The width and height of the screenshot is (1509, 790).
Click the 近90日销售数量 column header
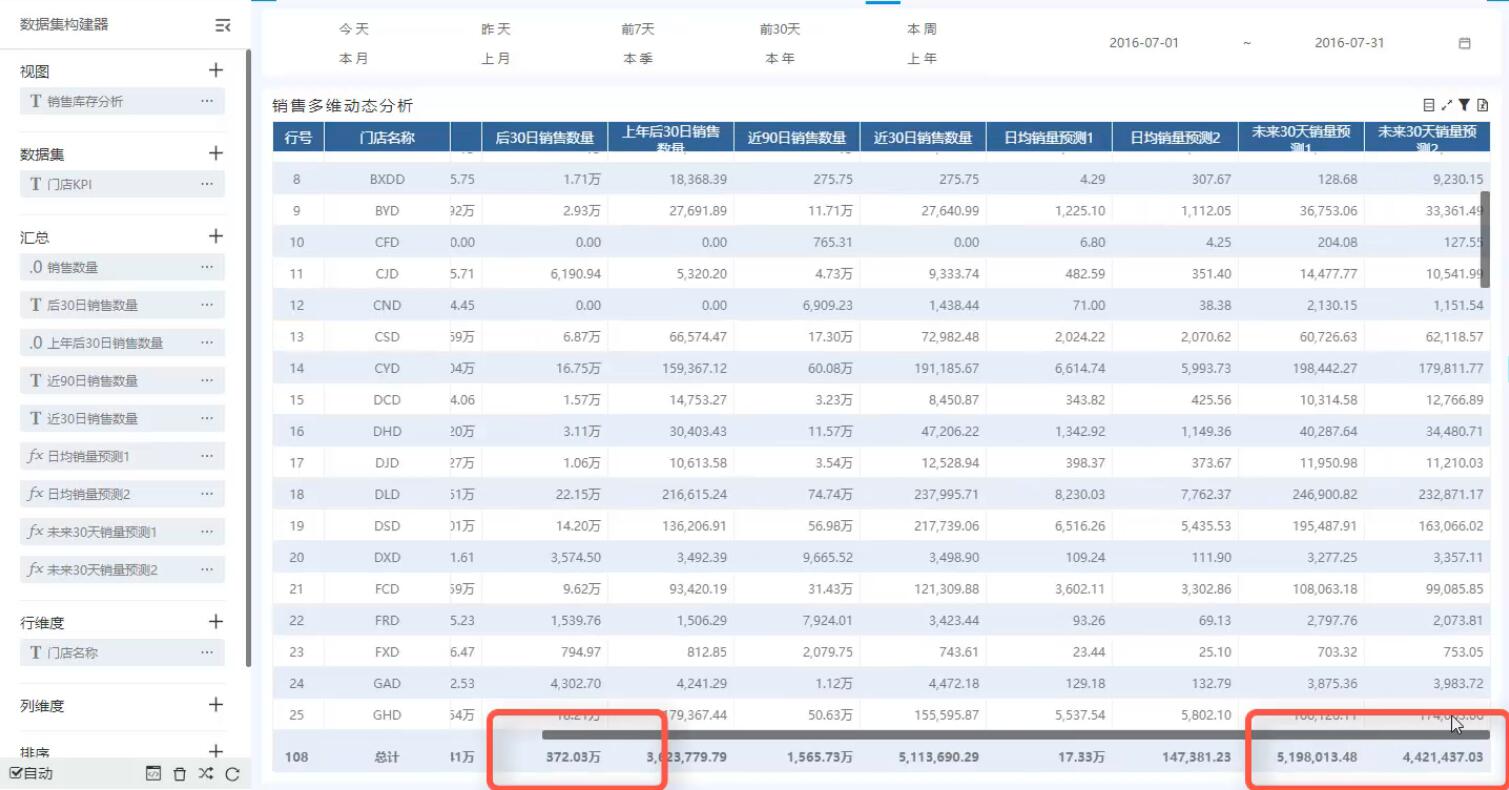pyautogui.click(x=797, y=138)
